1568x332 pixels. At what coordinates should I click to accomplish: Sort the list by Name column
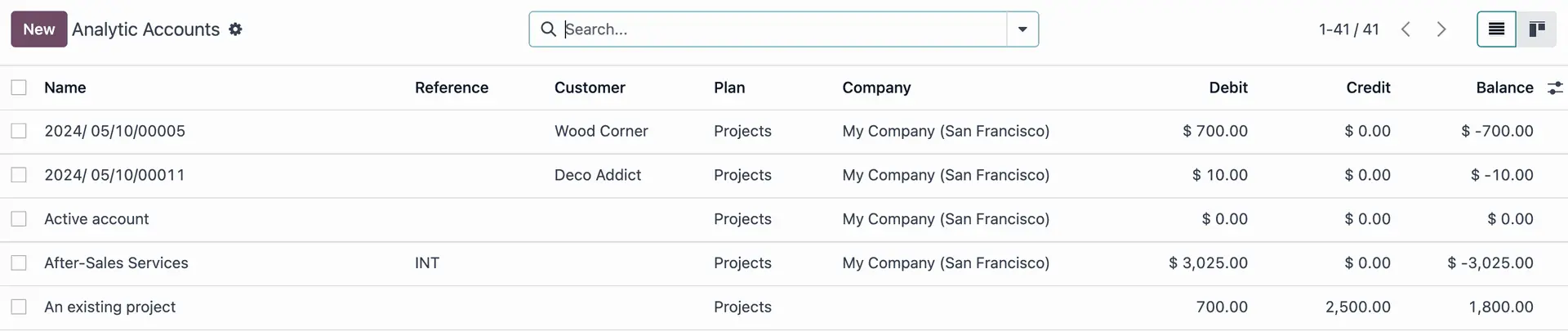pyautogui.click(x=65, y=87)
